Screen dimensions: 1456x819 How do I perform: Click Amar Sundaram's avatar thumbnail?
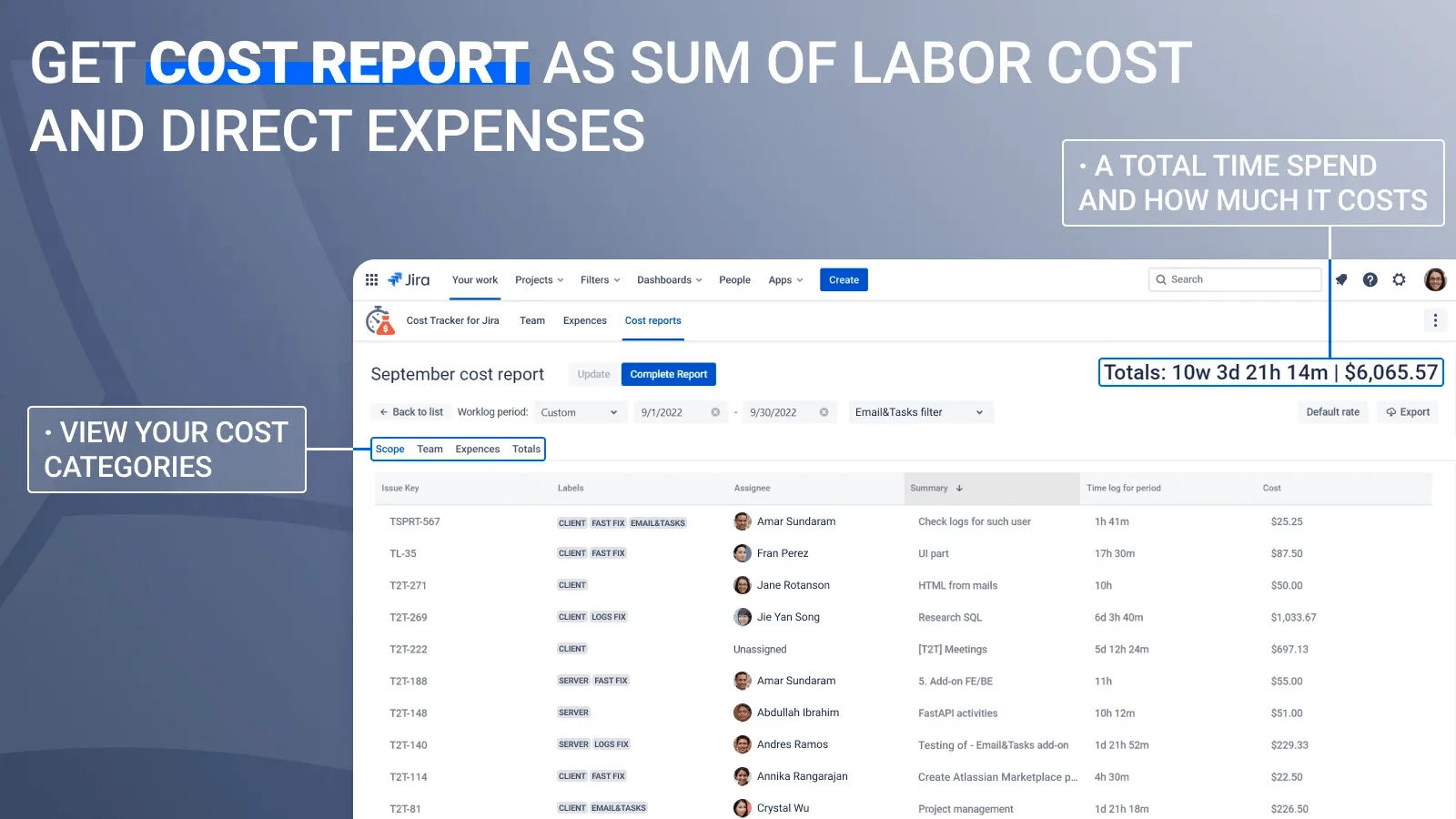743,521
